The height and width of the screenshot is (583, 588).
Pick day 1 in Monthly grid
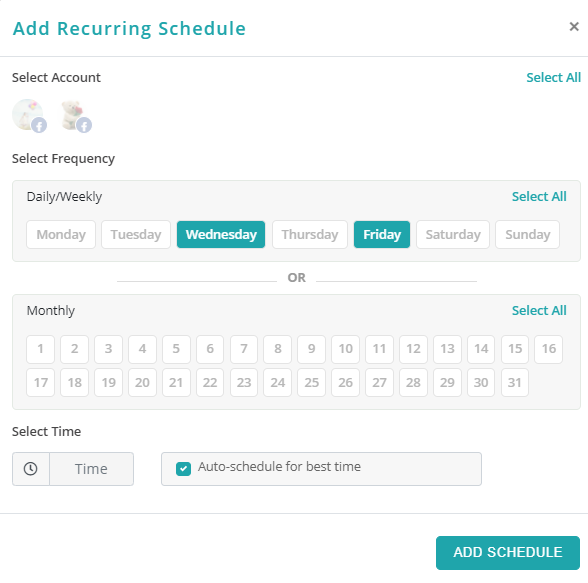pyautogui.click(x=40, y=349)
